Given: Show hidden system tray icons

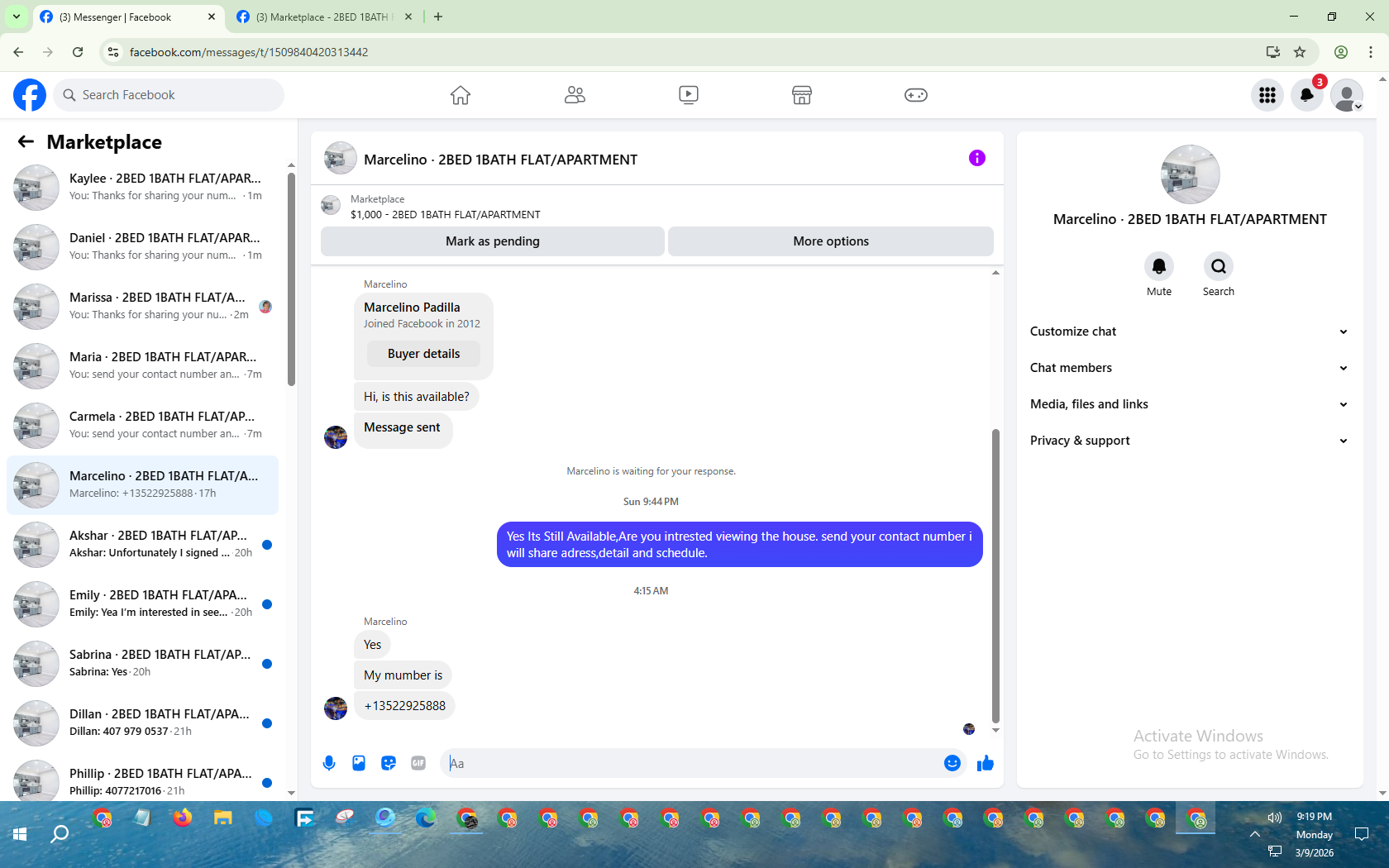Looking at the screenshot, I should coord(1255,834).
